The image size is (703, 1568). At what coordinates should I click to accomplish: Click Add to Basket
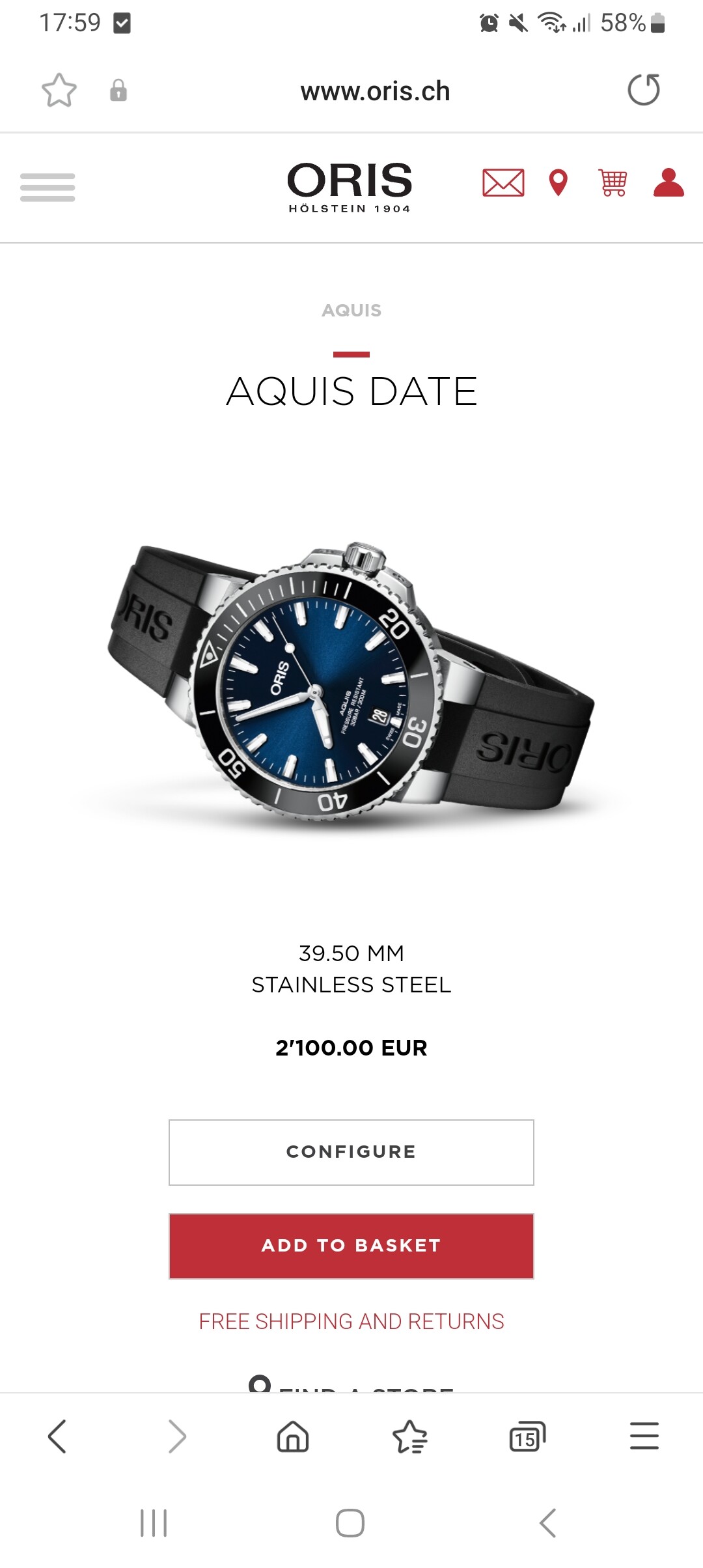[x=351, y=1246]
